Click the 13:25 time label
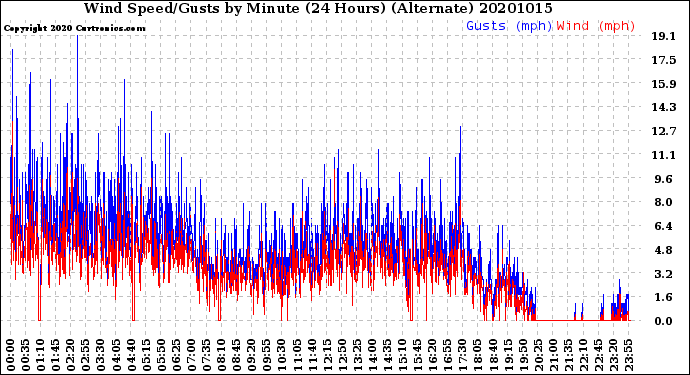 (357, 355)
